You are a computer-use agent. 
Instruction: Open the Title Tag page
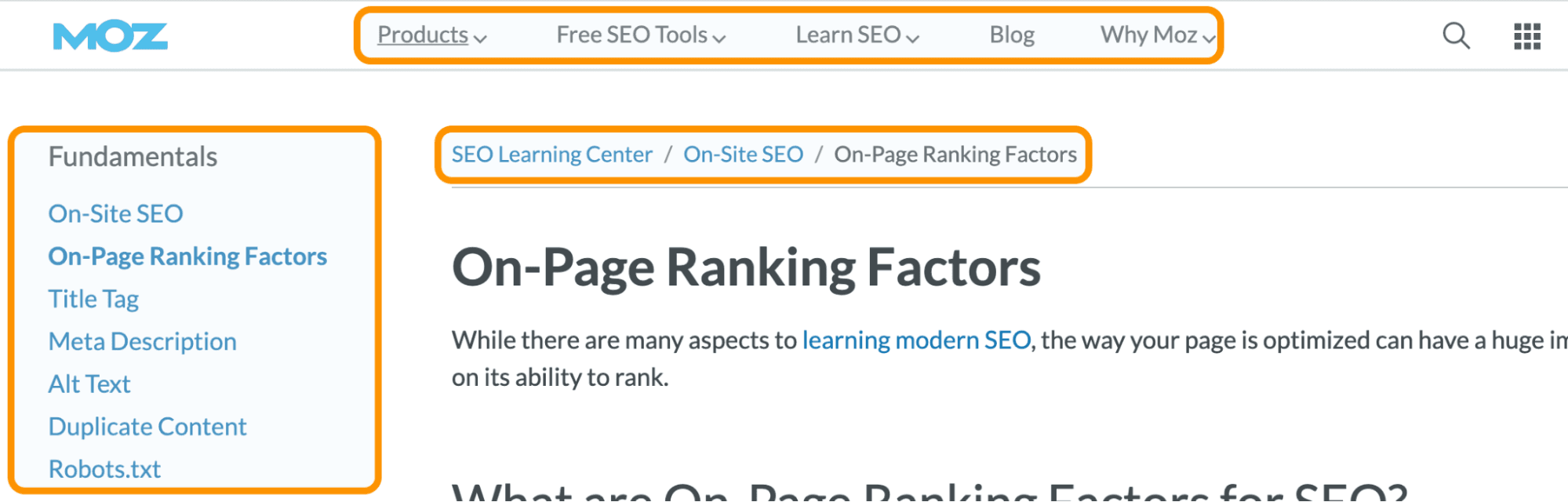coord(93,298)
